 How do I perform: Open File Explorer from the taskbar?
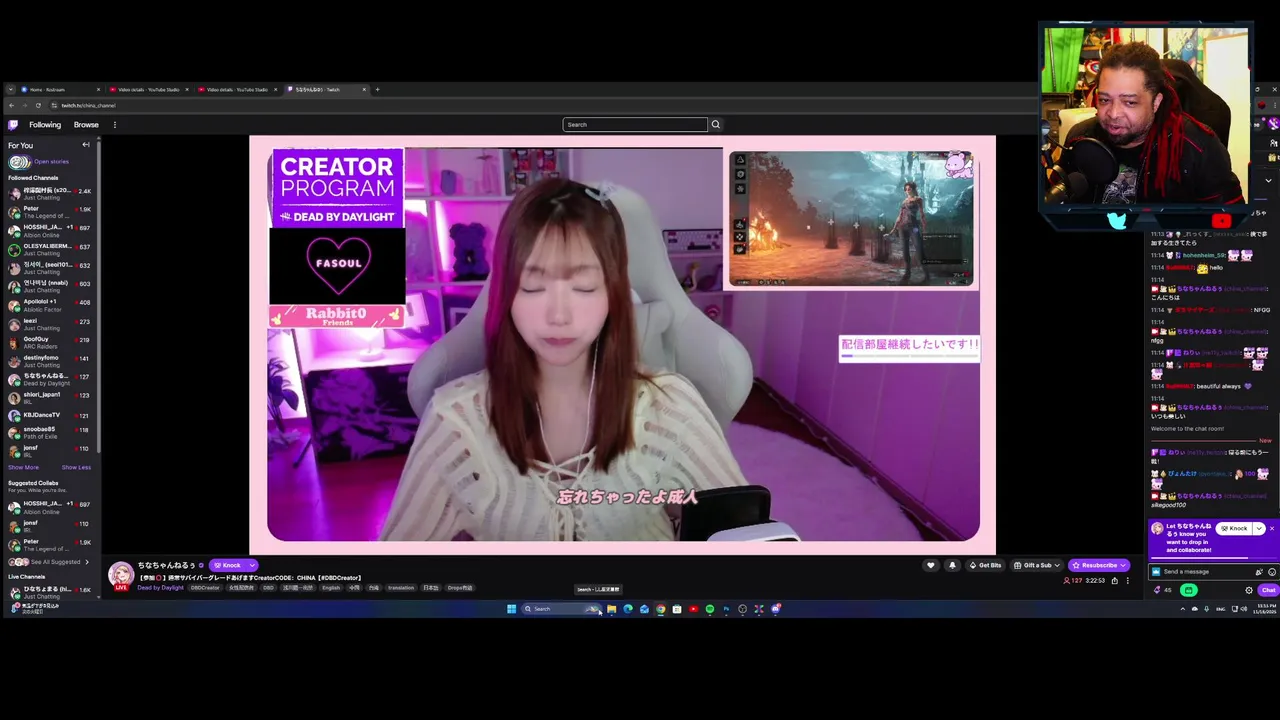[611, 609]
